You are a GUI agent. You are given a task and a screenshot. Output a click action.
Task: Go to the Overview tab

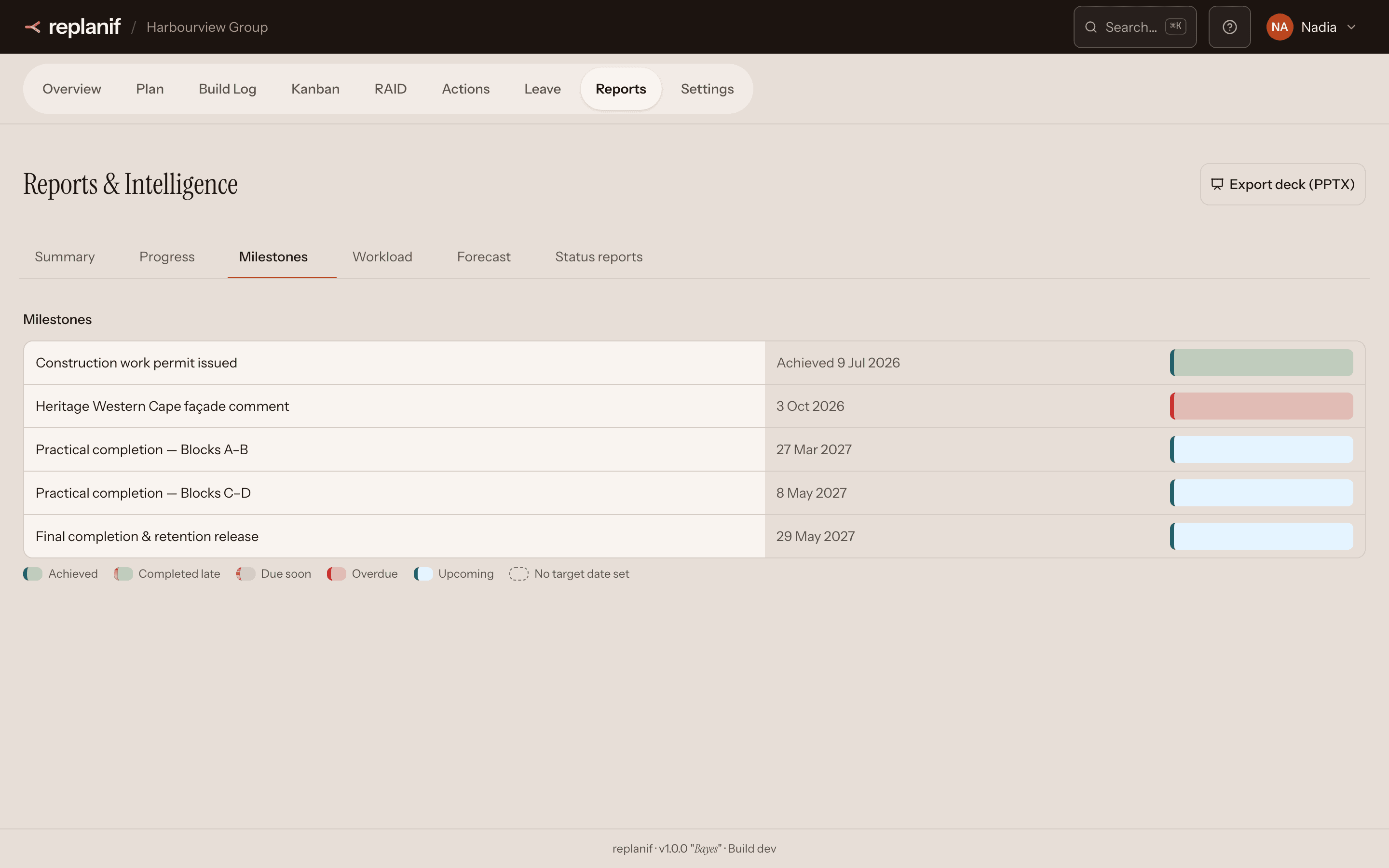(x=72, y=89)
